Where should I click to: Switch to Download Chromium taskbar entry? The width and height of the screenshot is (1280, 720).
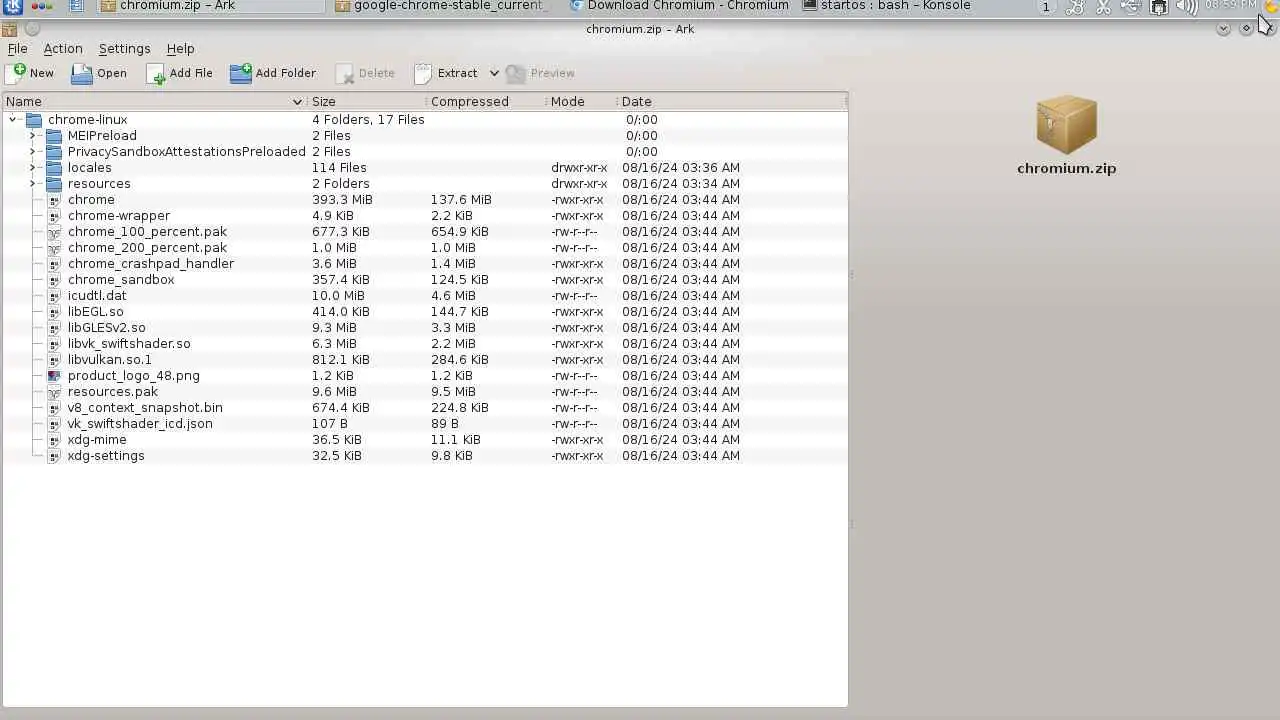pos(679,6)
